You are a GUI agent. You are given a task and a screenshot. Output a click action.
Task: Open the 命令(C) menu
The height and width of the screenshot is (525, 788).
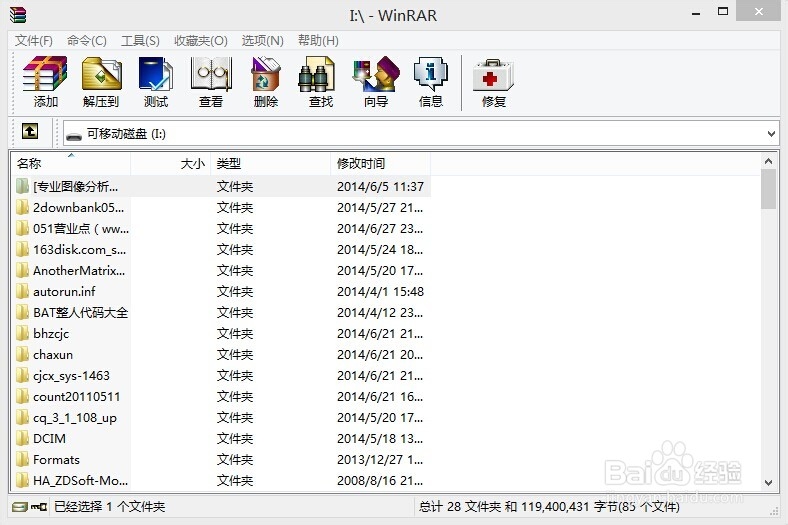[x=86, y=40]
